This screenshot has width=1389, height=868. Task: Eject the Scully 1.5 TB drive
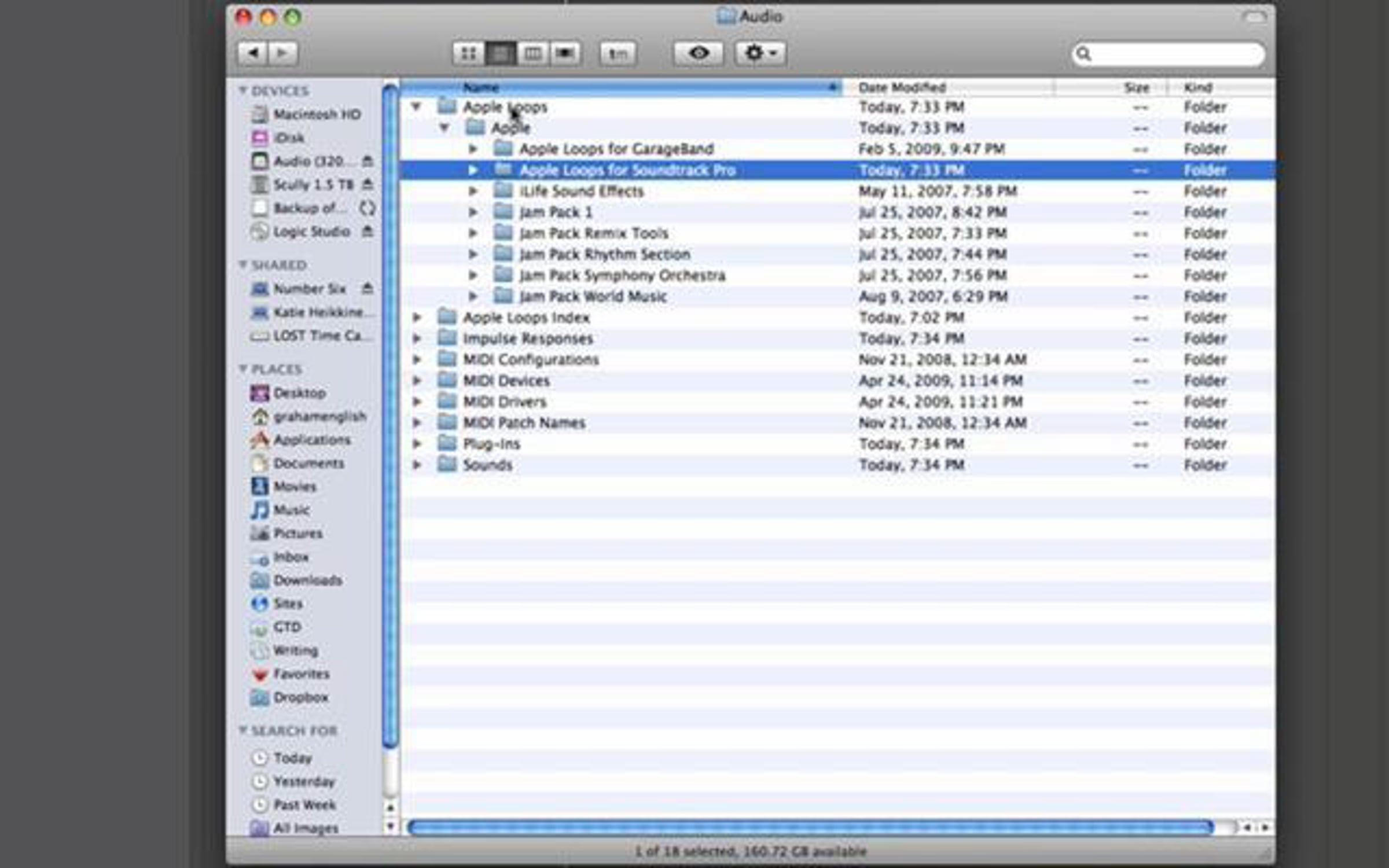367,185
